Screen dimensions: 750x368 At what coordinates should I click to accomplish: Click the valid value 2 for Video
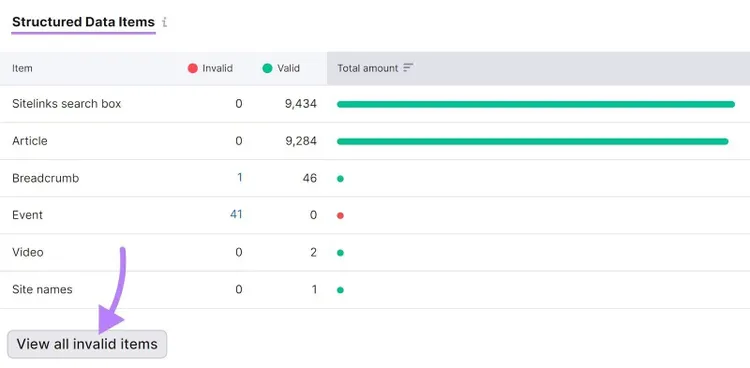[313, 252]
